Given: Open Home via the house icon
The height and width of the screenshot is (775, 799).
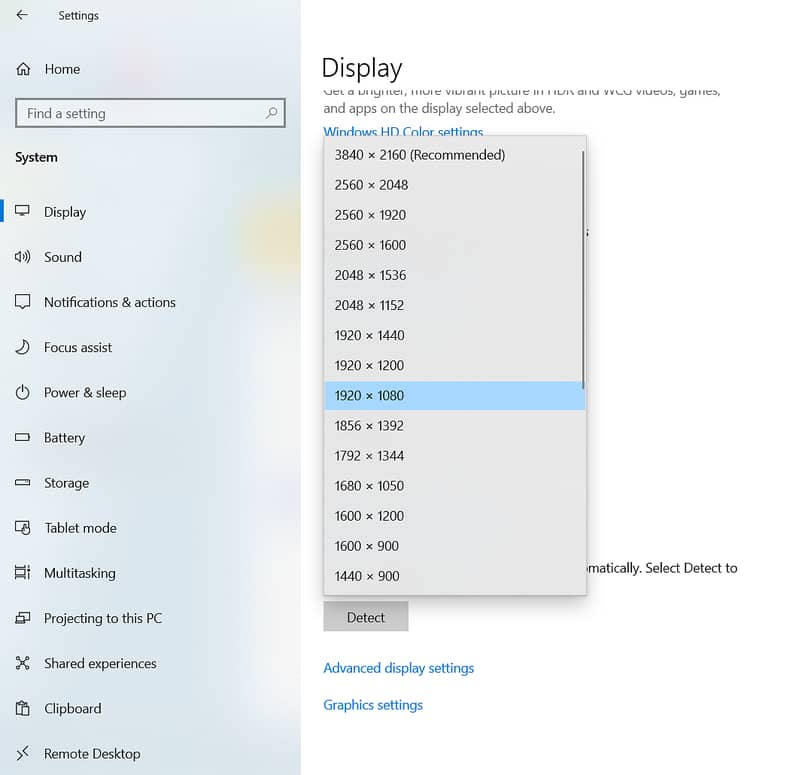Looking at the screenshot, I should (23, 69).
